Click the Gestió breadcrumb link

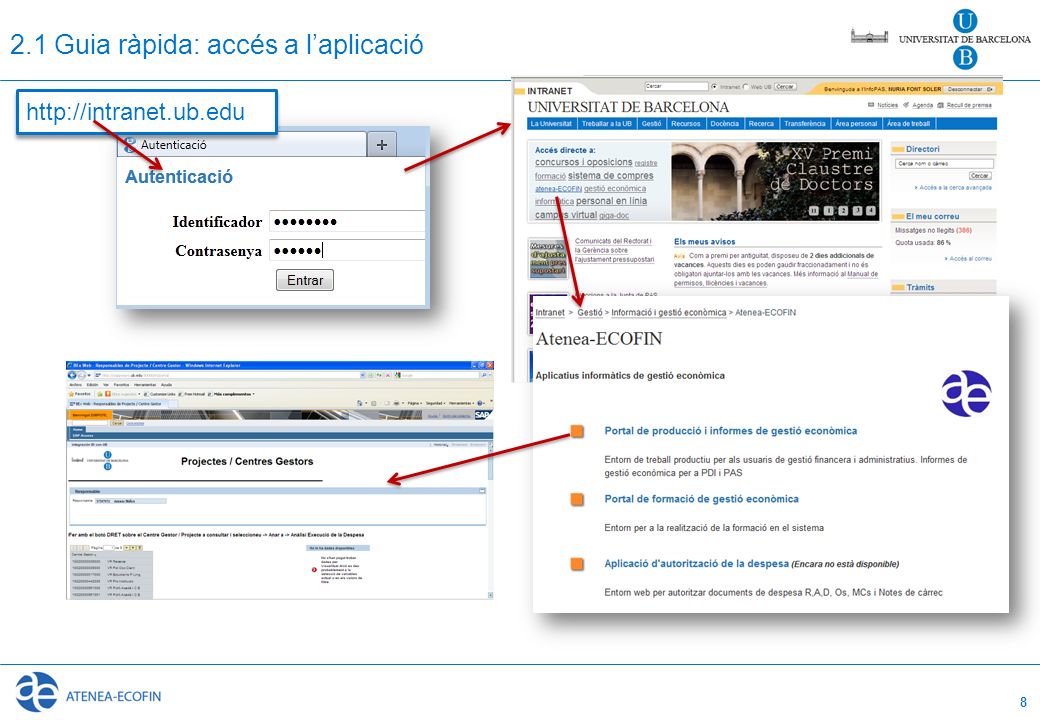point(590,312)
